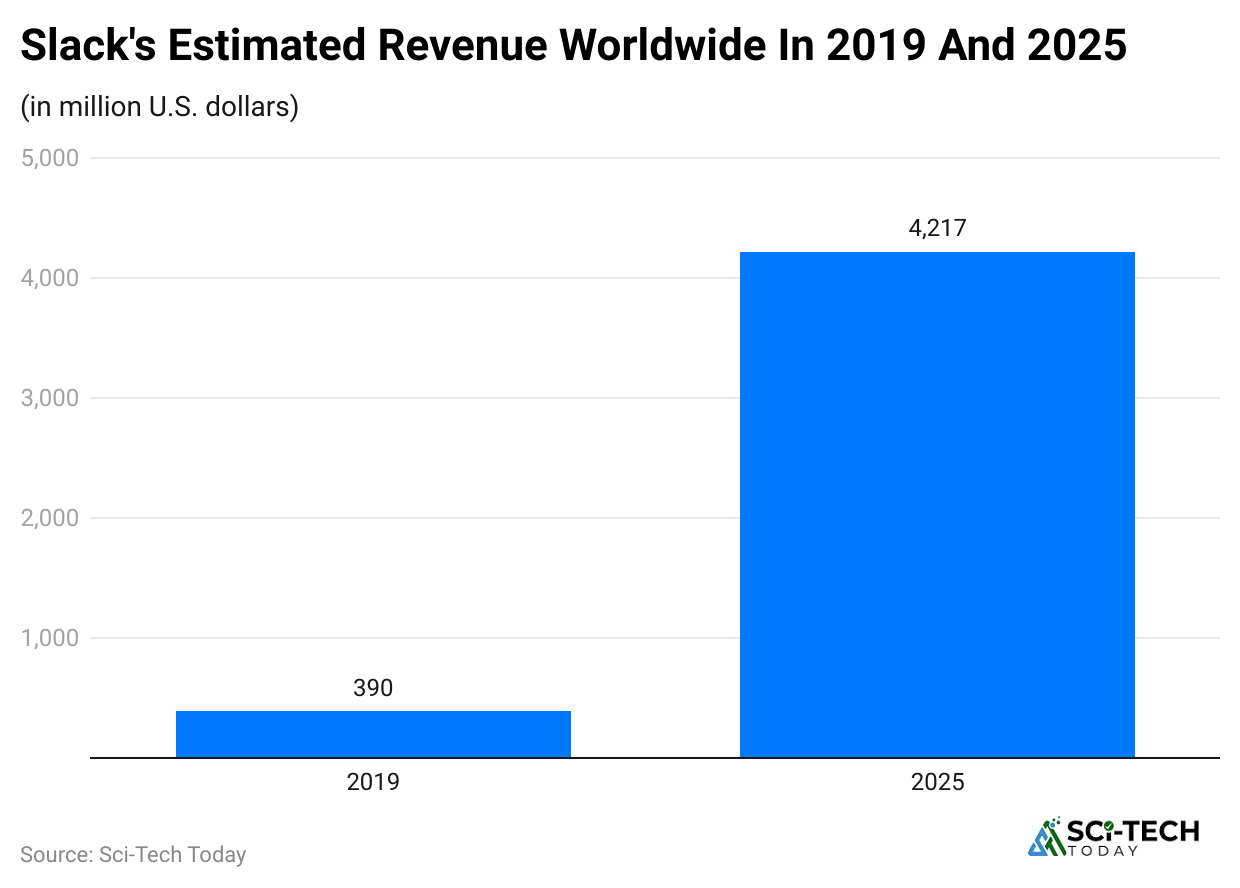Click the 3,000 y-axis tick label
This screenshot has width=1240, height=888.
49,398
